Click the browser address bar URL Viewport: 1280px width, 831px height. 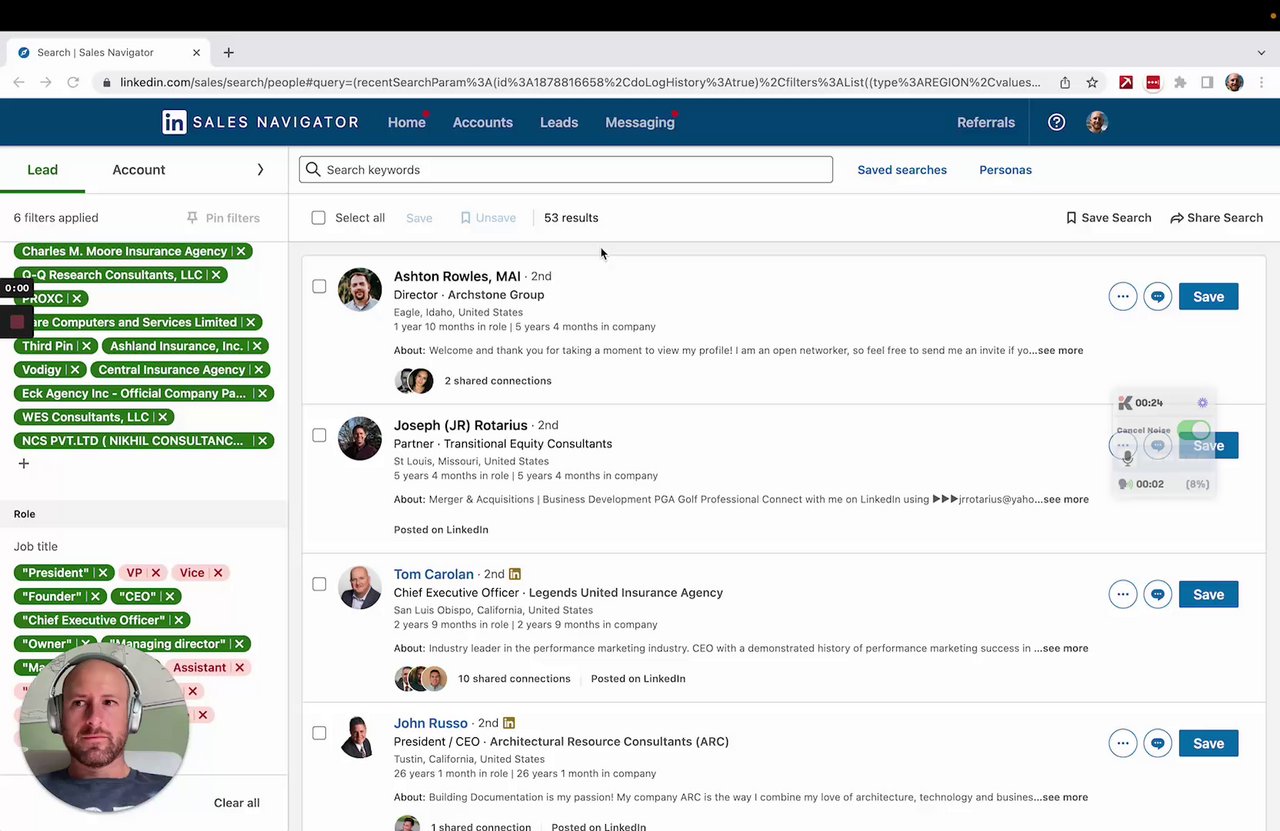pyautogui.click(x=580, y=82)
